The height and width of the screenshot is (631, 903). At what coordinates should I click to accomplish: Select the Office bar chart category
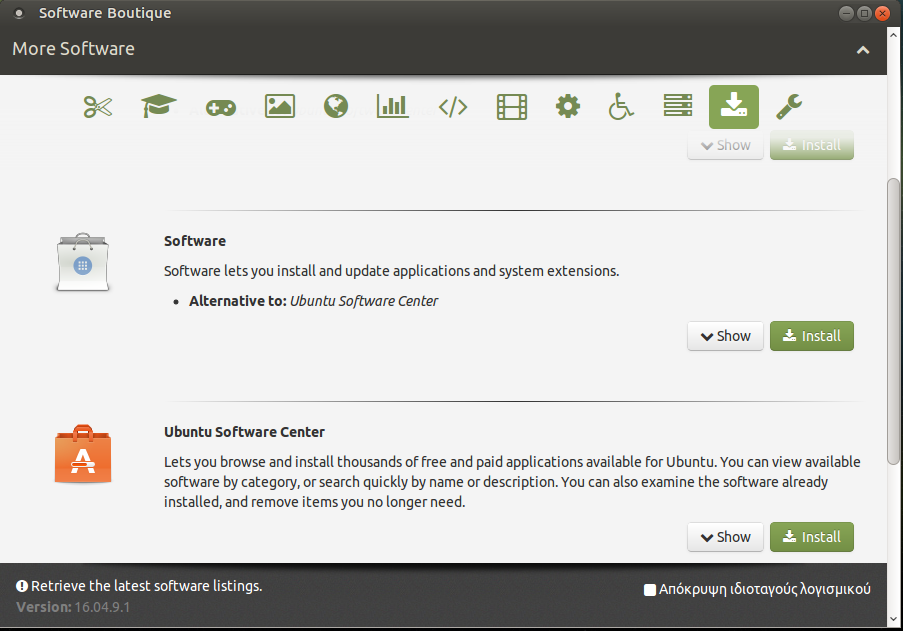pos(393,106)
